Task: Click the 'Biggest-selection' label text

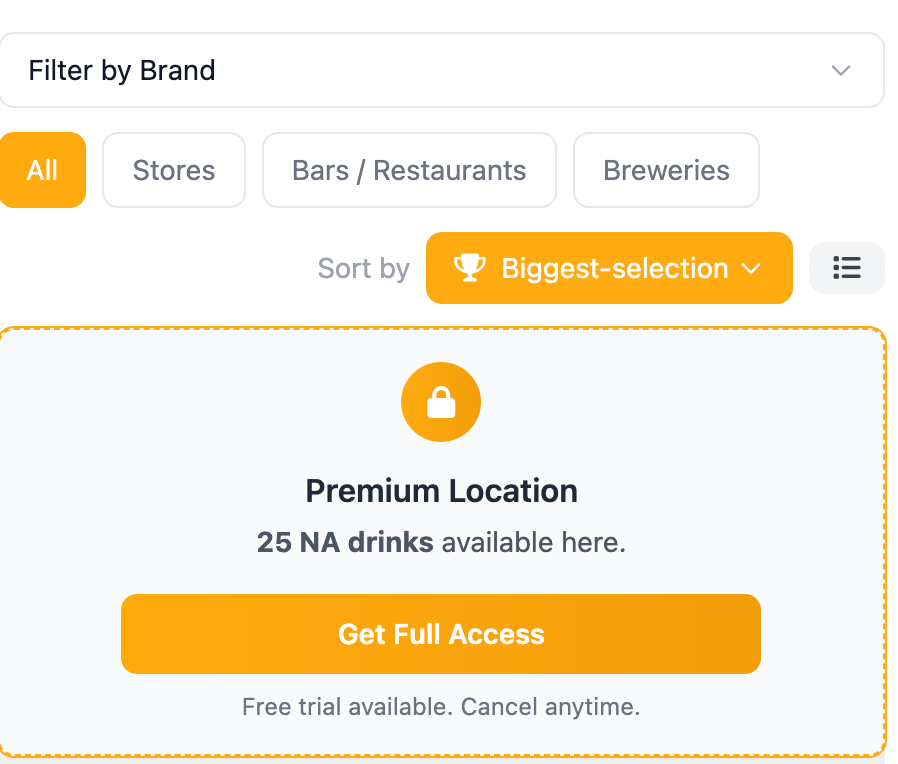Action: pyautogui.click(x=615, y=269)
